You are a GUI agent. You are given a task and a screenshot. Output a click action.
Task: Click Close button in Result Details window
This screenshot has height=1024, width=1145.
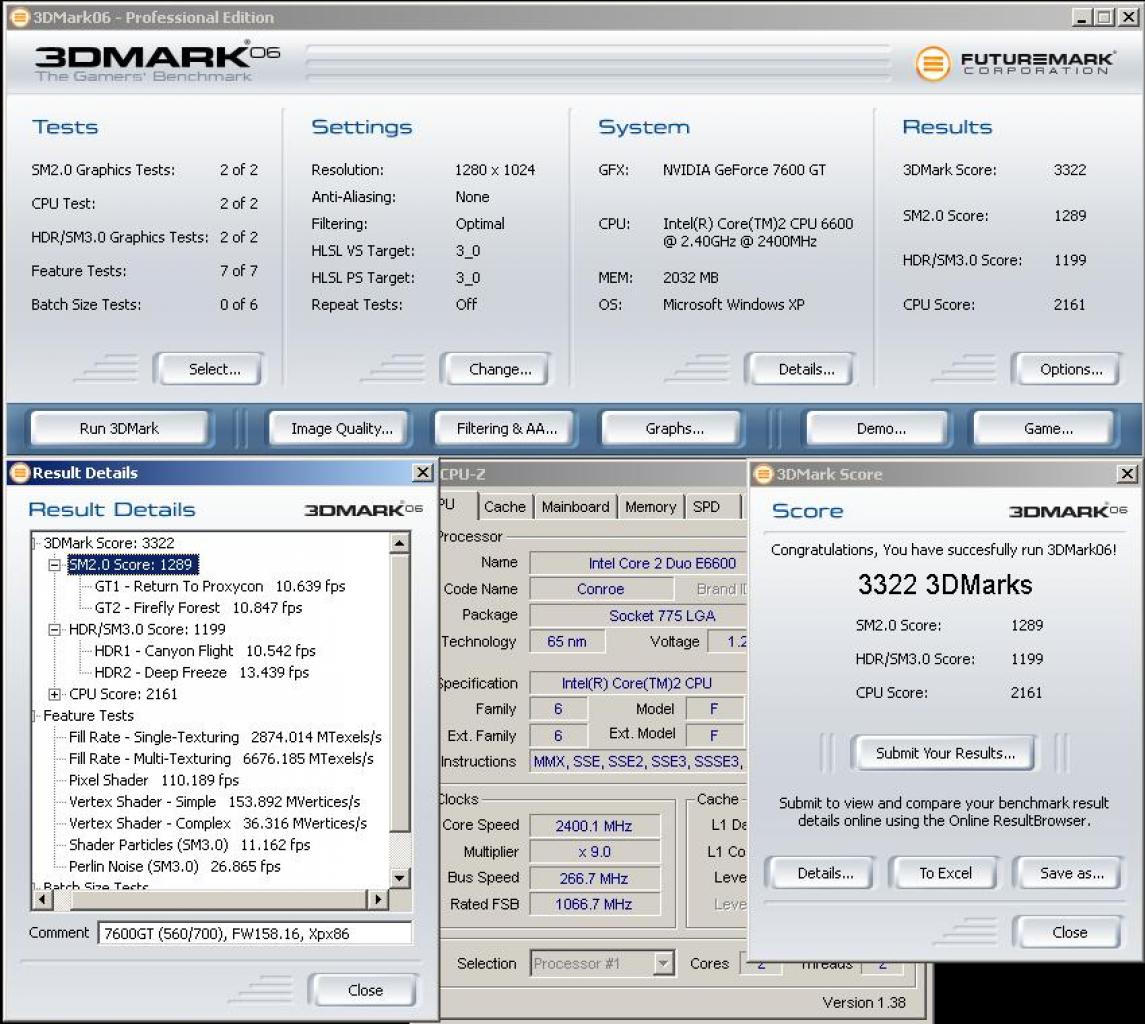click(365, 990)
